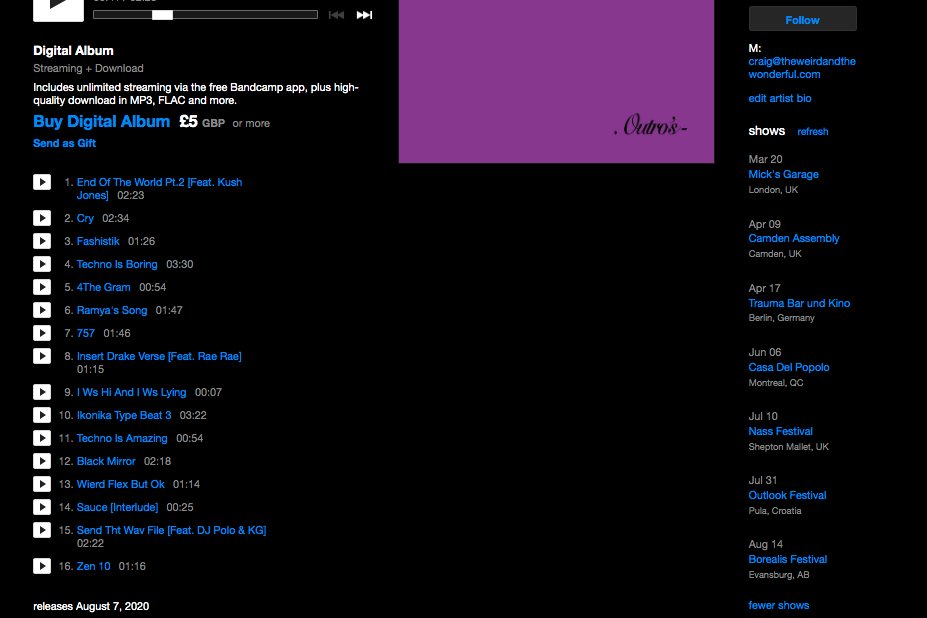Open Insert Drake Verse track link
Image resolution: width=927 pixels, height=618 pixels.
(159, 356)
